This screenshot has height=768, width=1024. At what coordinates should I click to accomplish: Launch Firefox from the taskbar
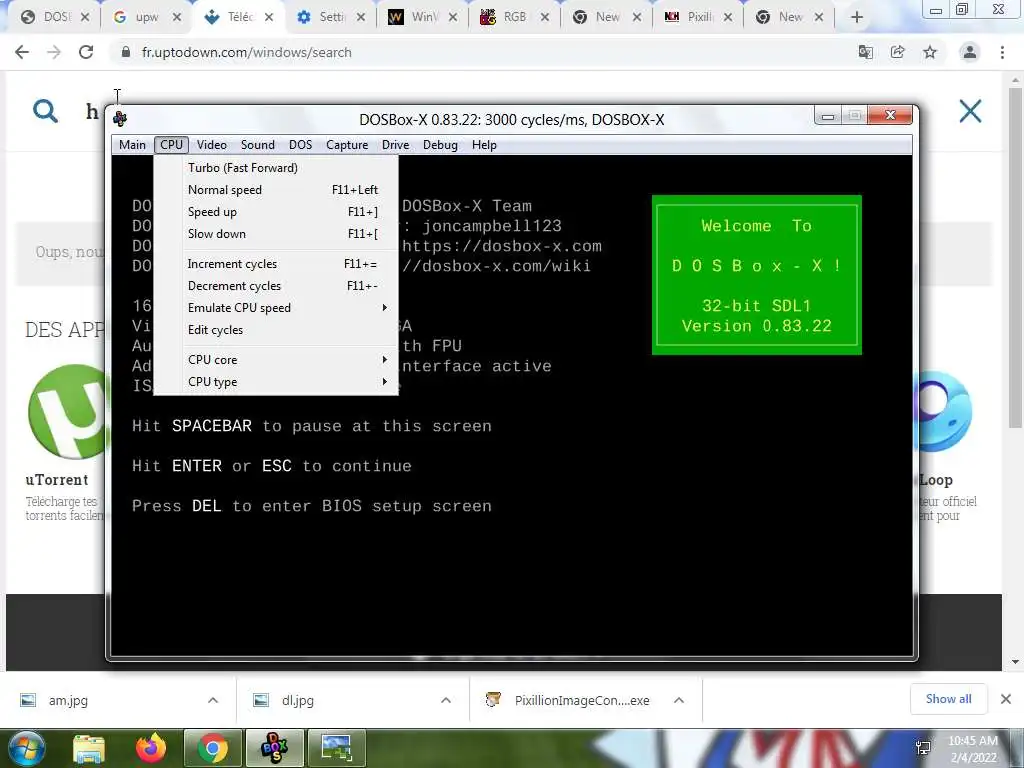[x=151, y=748]
